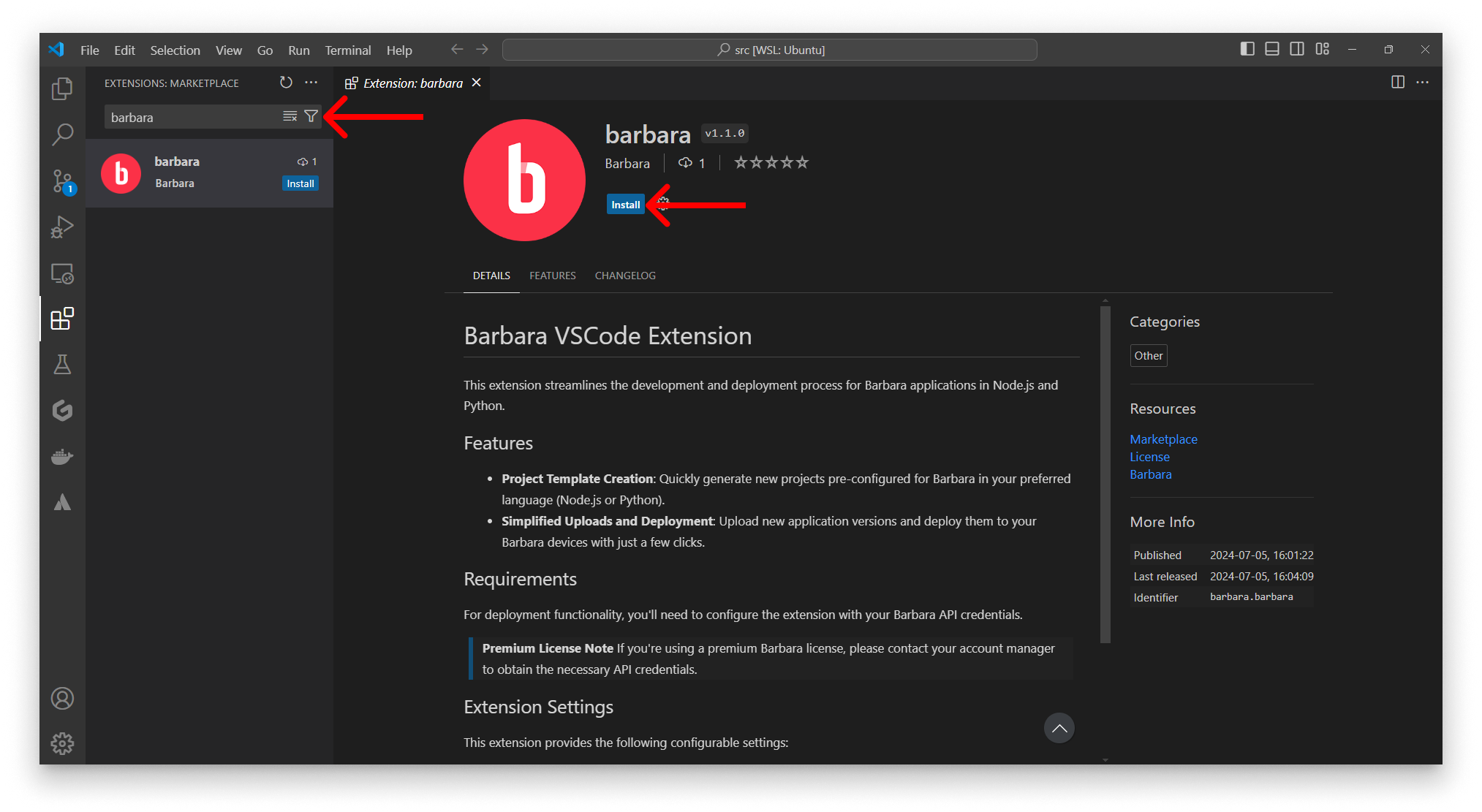
Task: Open editor more actions ellipsis menu
Action: coord(1422,83)
